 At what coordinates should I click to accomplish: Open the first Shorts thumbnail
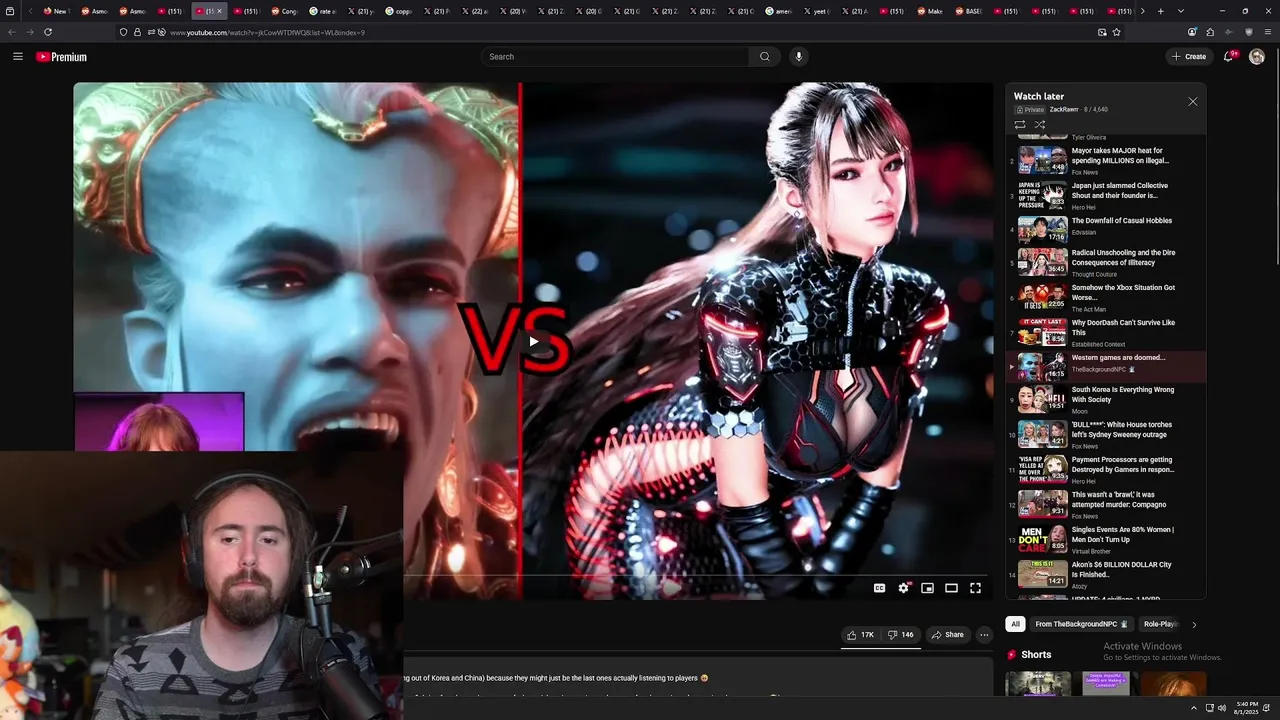[x=1038, y=684]
